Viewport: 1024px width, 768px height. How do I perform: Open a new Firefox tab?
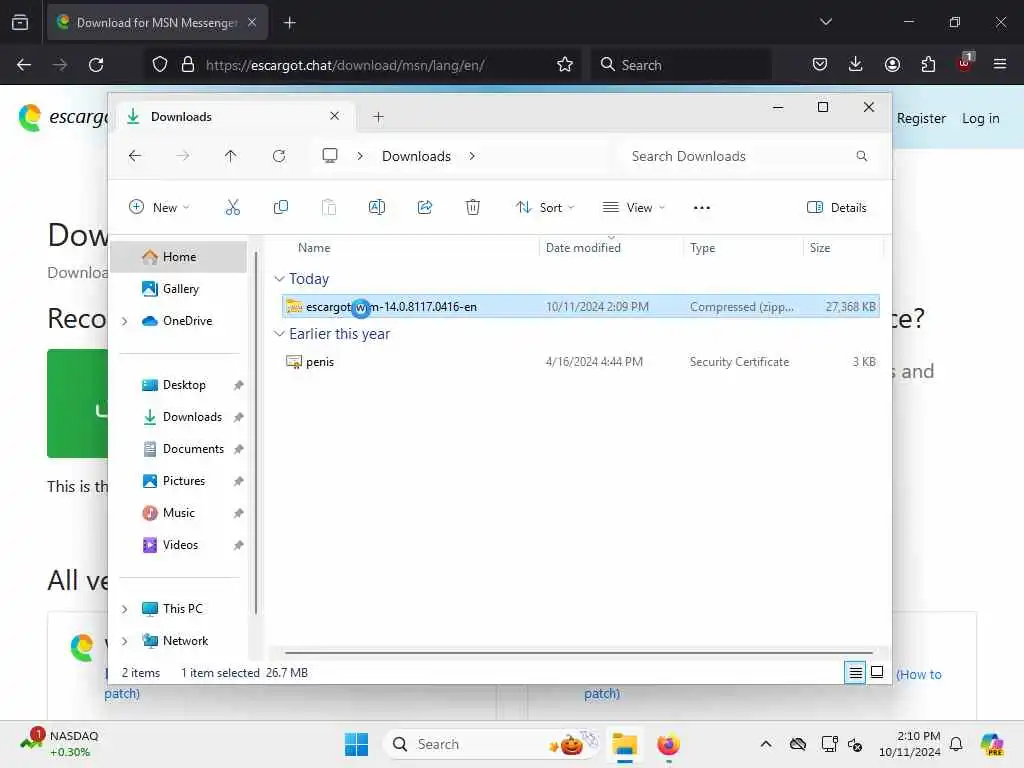click(289, 23)
